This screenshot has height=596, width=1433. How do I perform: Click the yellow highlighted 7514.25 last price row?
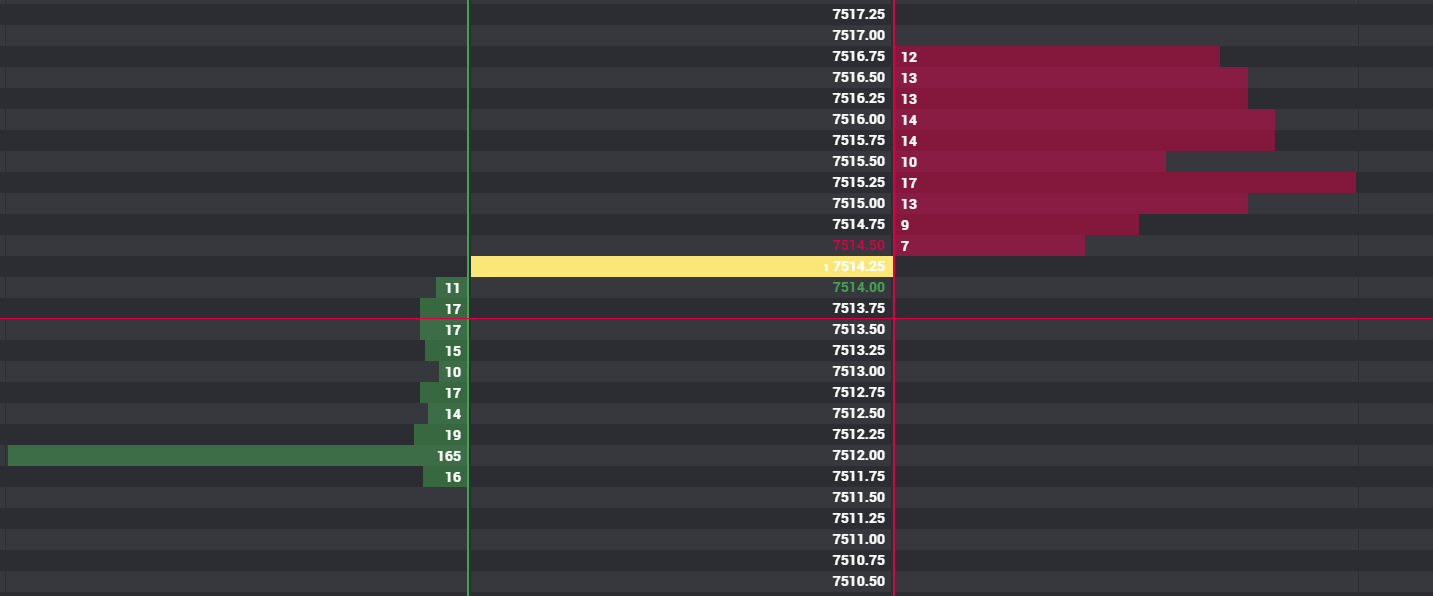(681, 266)
